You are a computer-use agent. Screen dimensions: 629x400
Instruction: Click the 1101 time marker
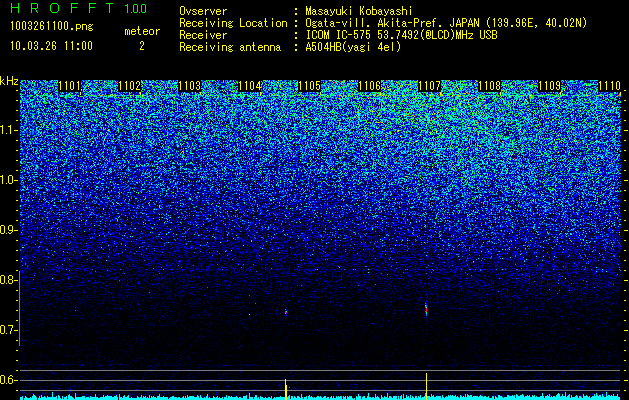click(x=70, y=86)
